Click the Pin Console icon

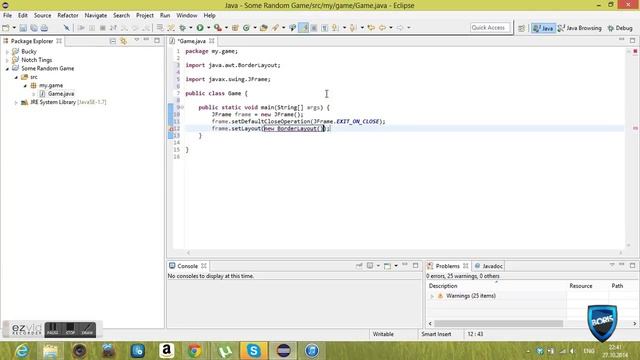tap(359, 266)
